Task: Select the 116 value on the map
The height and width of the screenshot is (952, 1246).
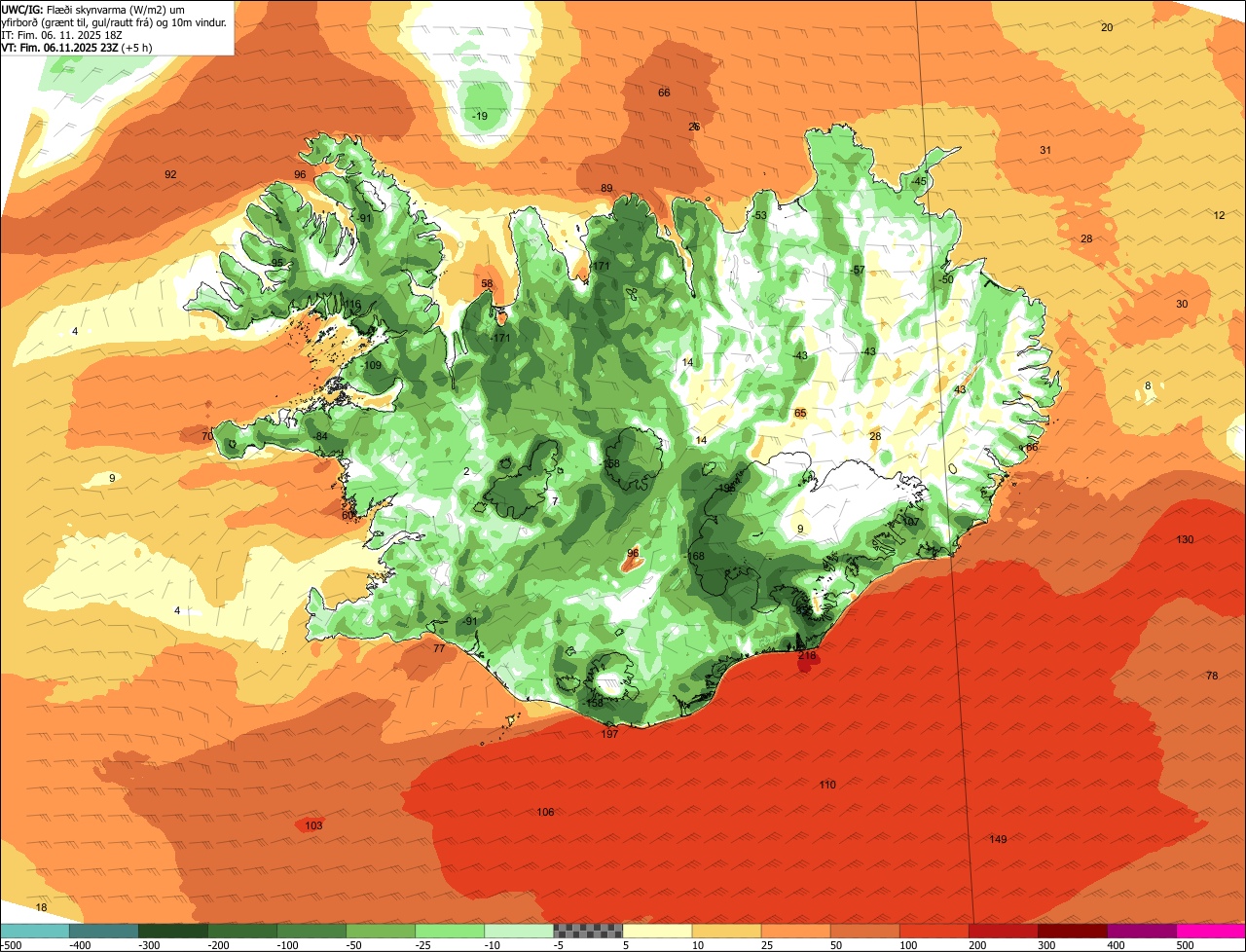Action: pos(352,305)
